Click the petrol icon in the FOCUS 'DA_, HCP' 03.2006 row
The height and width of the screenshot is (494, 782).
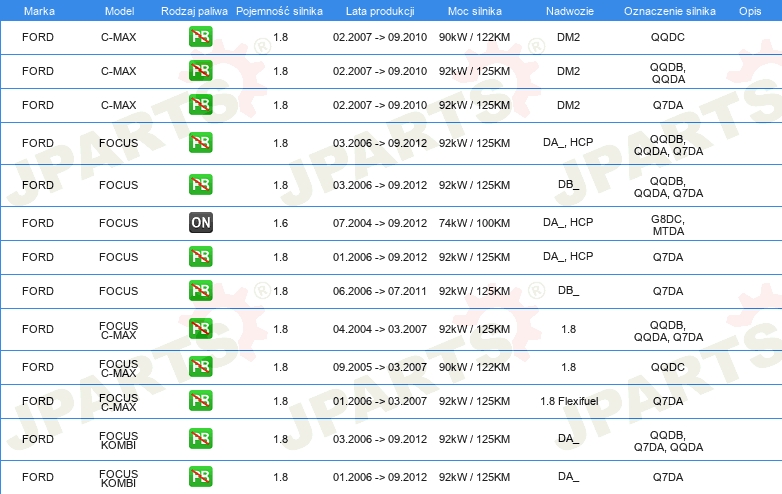[x=200, y=143]
